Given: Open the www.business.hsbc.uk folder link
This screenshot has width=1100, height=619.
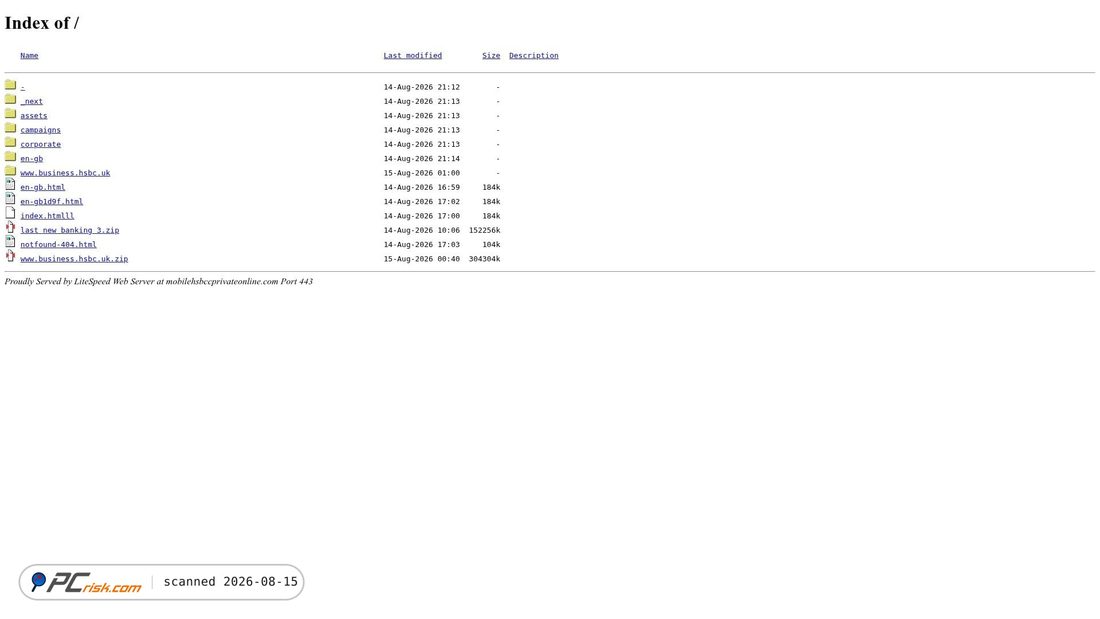Looking at the screenshot, I should click(x=65, y=173).
